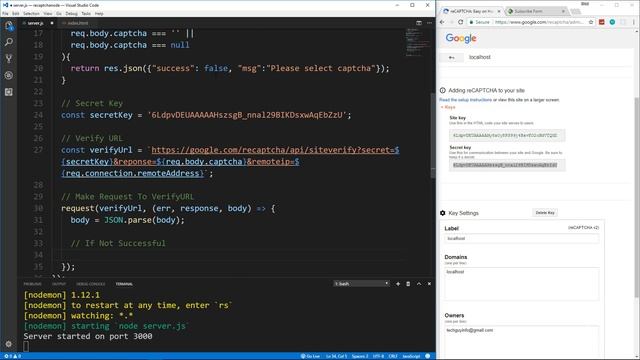Click the info icon beside Adding reCAPTCHA

click(x=442, y=91)
